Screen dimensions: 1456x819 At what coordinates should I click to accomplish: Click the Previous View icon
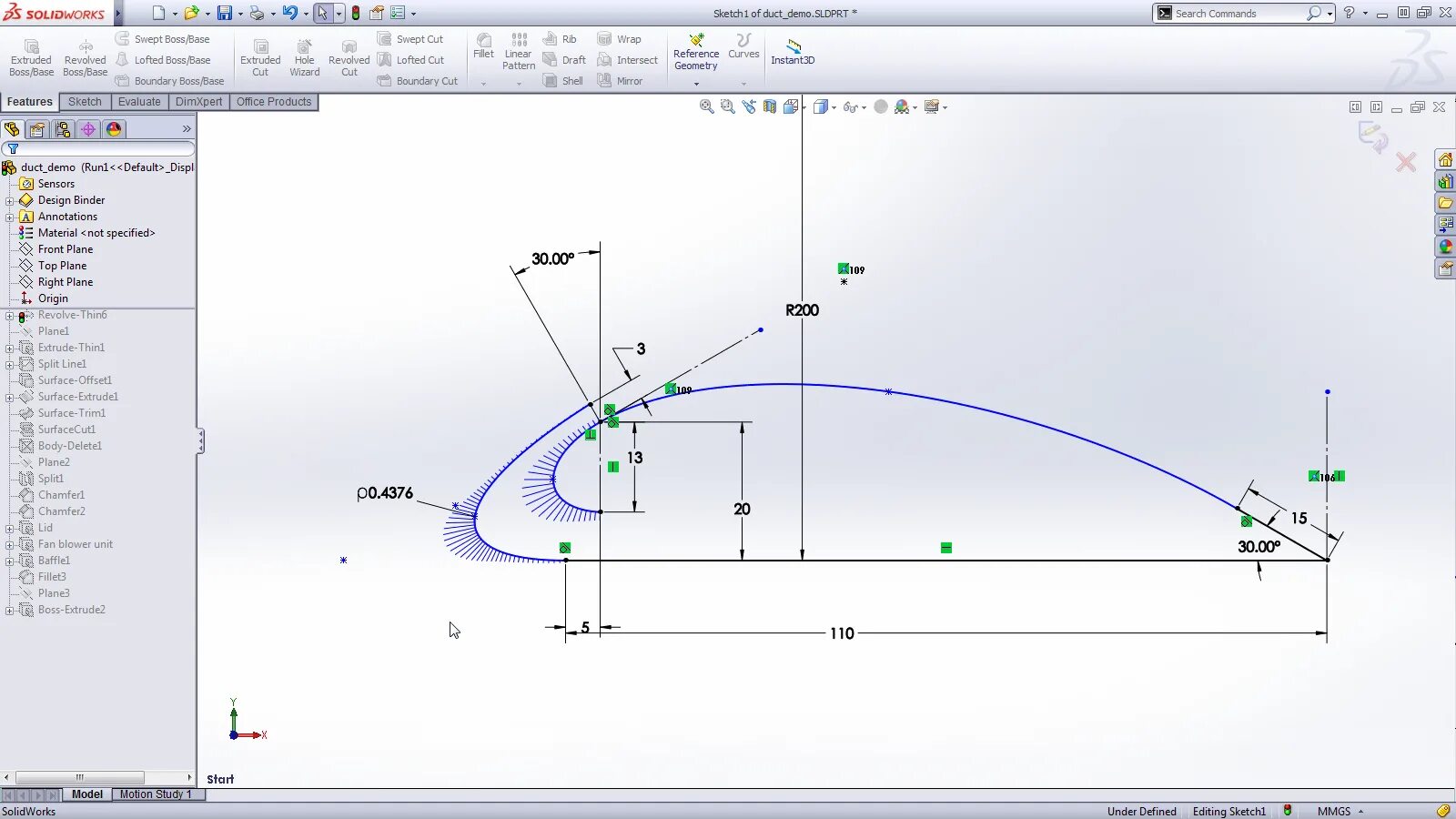point(748,106)
